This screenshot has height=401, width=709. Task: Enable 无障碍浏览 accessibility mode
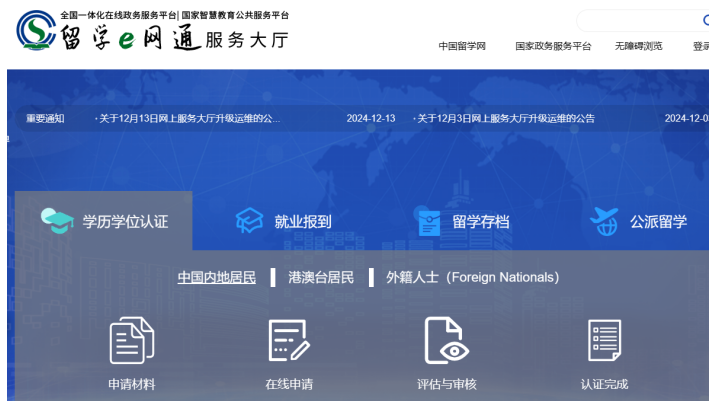(638, 46)
